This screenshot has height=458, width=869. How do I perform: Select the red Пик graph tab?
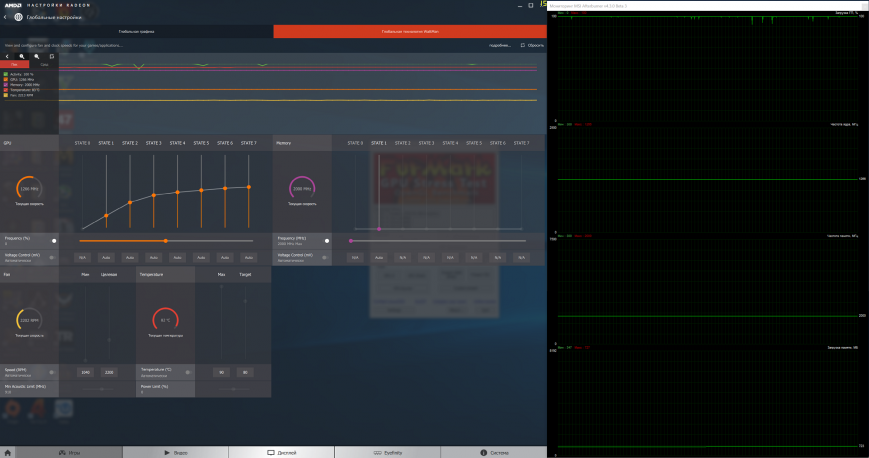pos(14,64)
